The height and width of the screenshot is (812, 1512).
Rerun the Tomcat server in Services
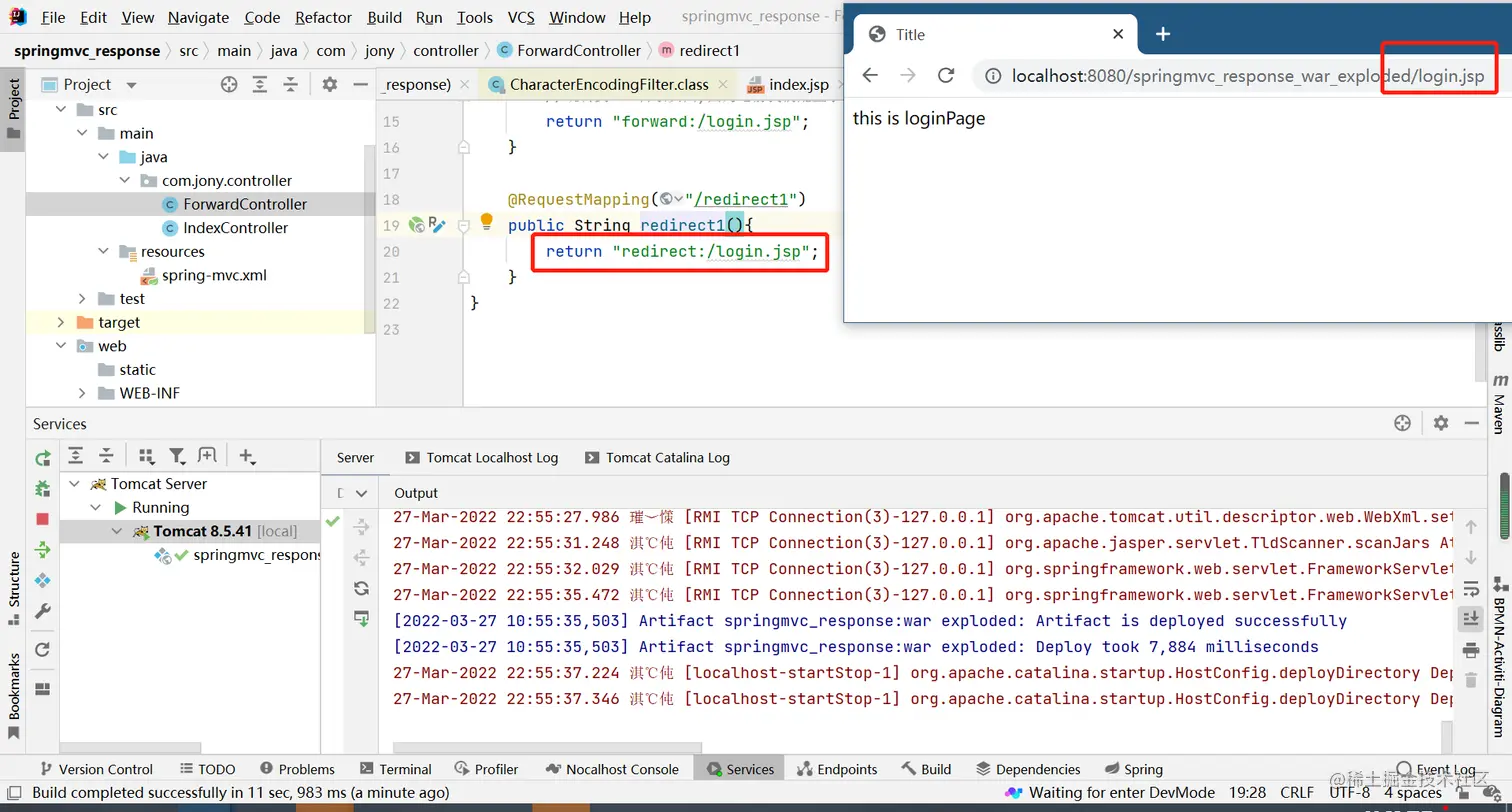[43, 458]
